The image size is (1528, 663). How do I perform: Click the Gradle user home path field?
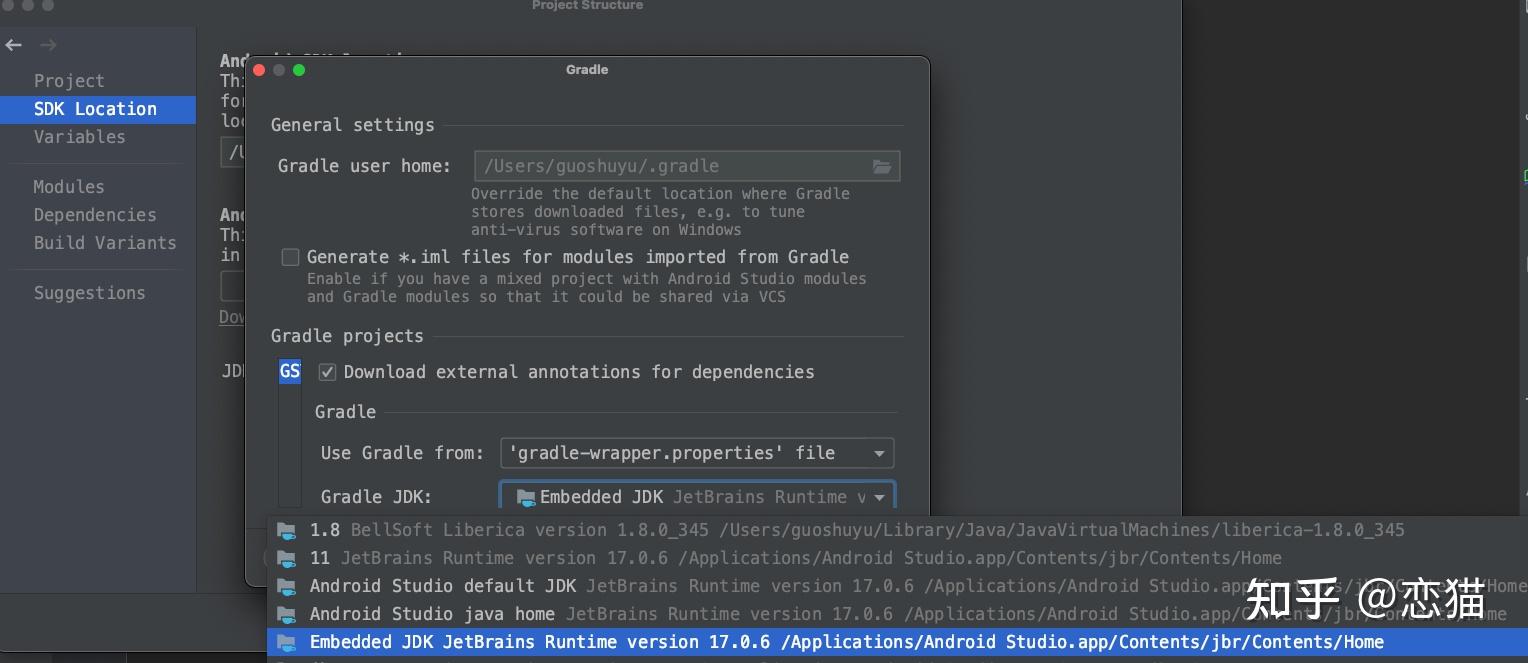click(670, 166)
